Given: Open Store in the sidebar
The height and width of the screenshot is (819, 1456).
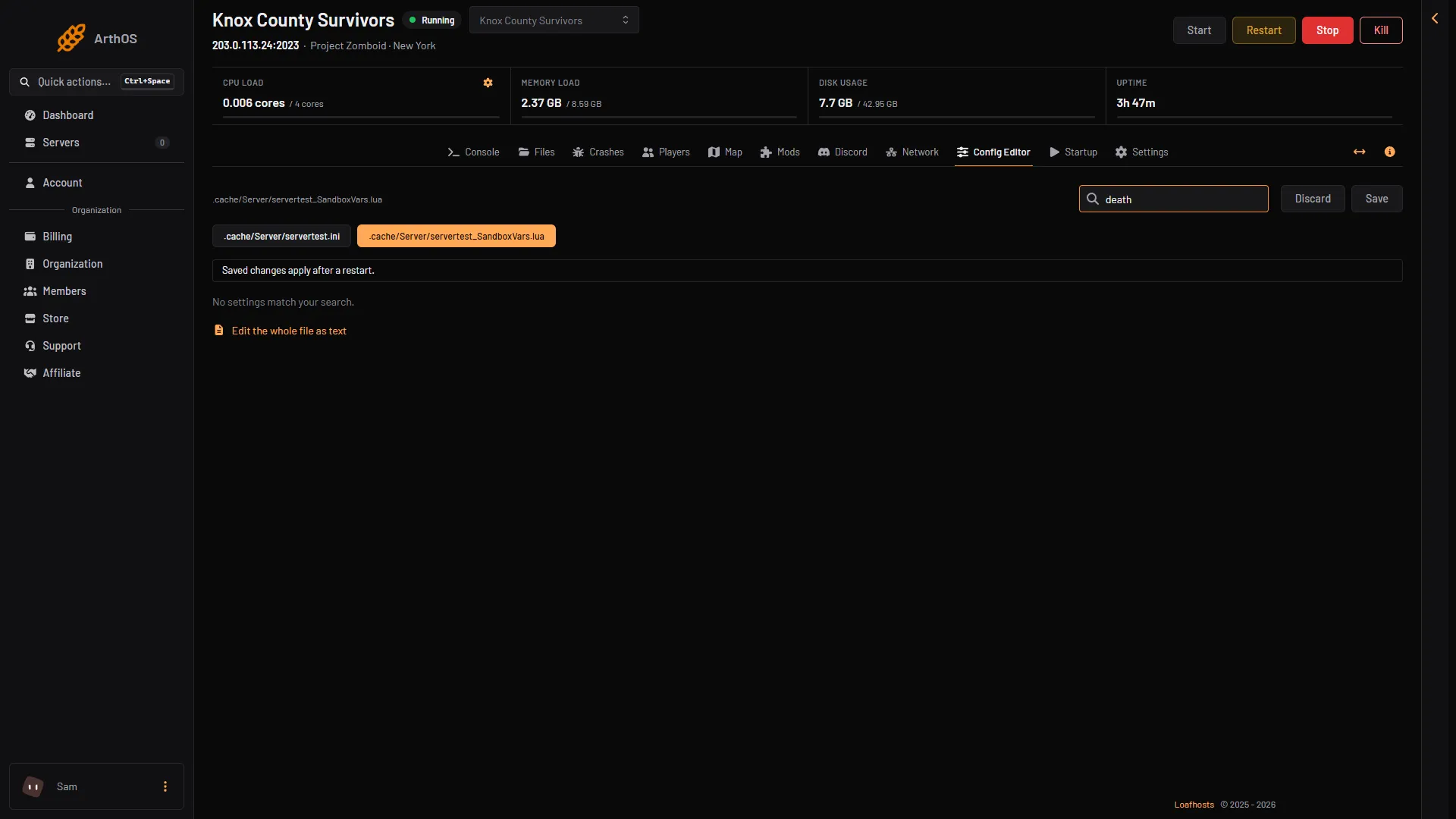Looking at the screenshot, I should pyautogui.click(x=96, y=318).
